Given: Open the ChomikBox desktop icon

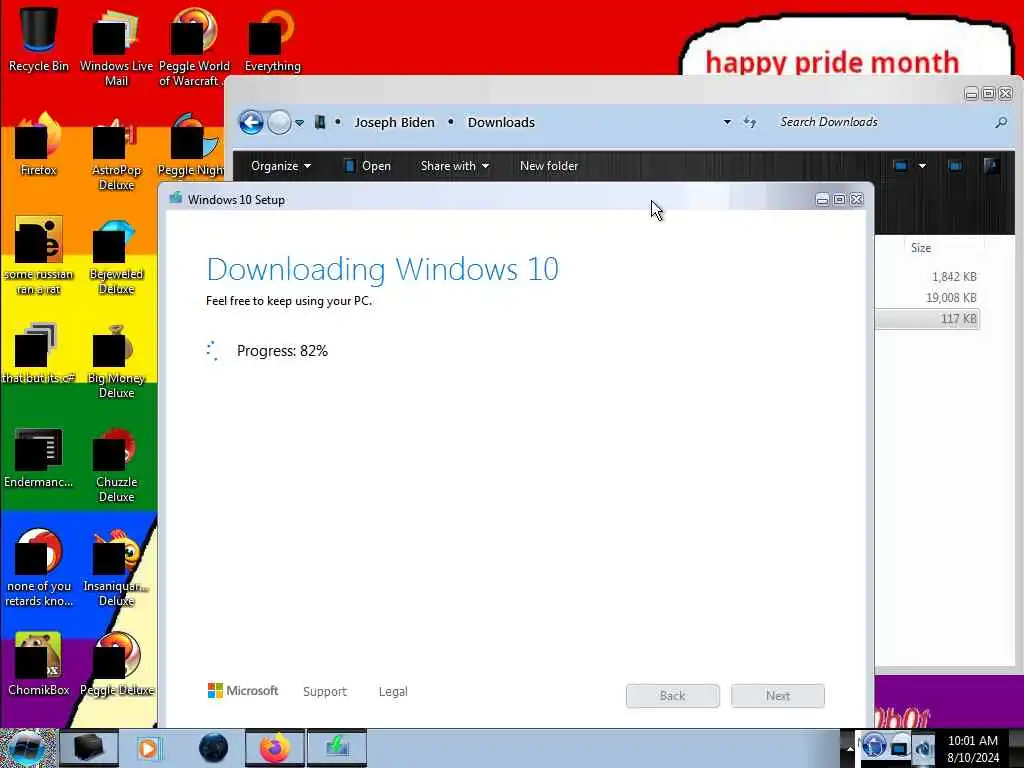Looking at the screenshot, I should 39,664.
